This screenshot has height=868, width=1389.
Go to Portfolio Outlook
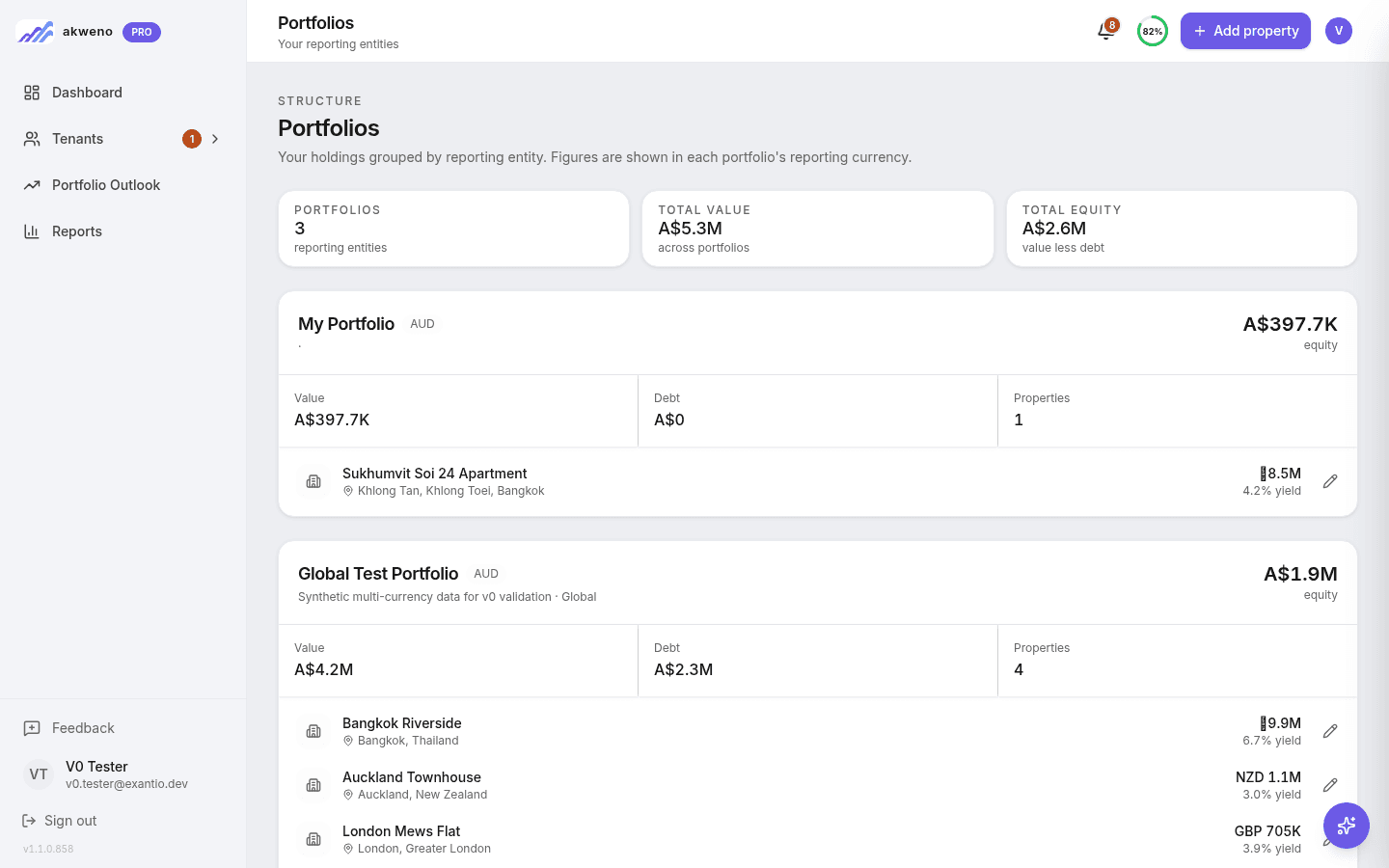click(x=123, y=185)
